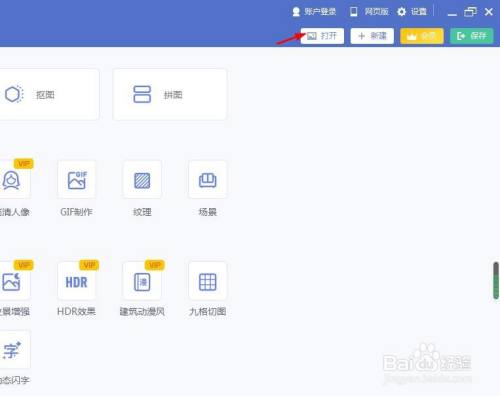Sign in via 账户登录
The height and width of the screenshot is (396, 500).
pos(314,12)
